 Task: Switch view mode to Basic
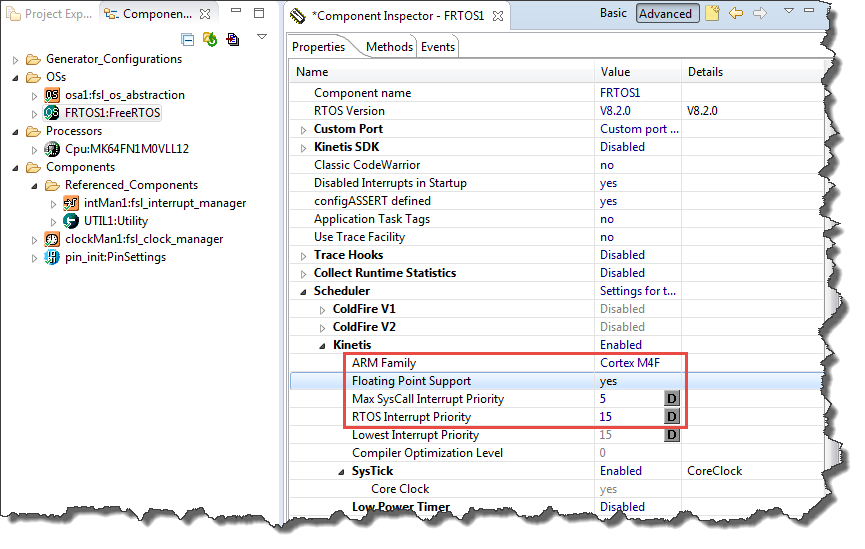tap(613, 13)
